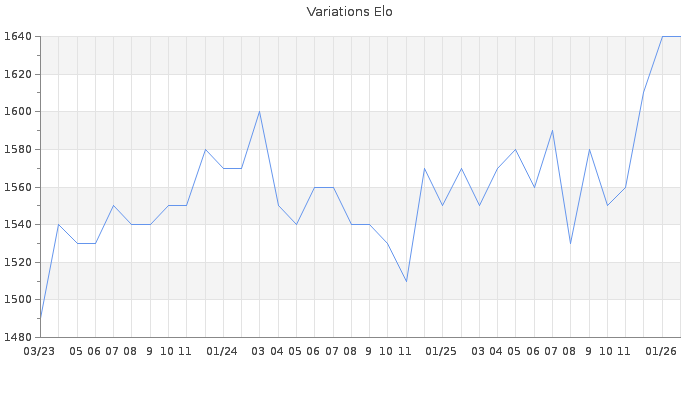Click the 1620 y-axis label
This screenshot has height=400, width=700.
tap(18, 75)
